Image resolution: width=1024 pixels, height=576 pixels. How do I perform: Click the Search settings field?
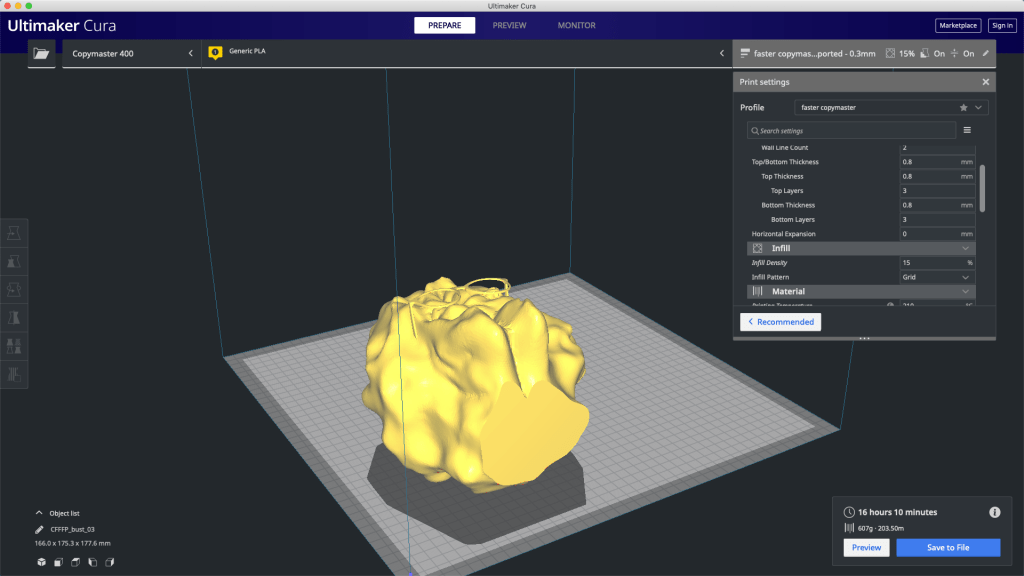click(851, 130)
